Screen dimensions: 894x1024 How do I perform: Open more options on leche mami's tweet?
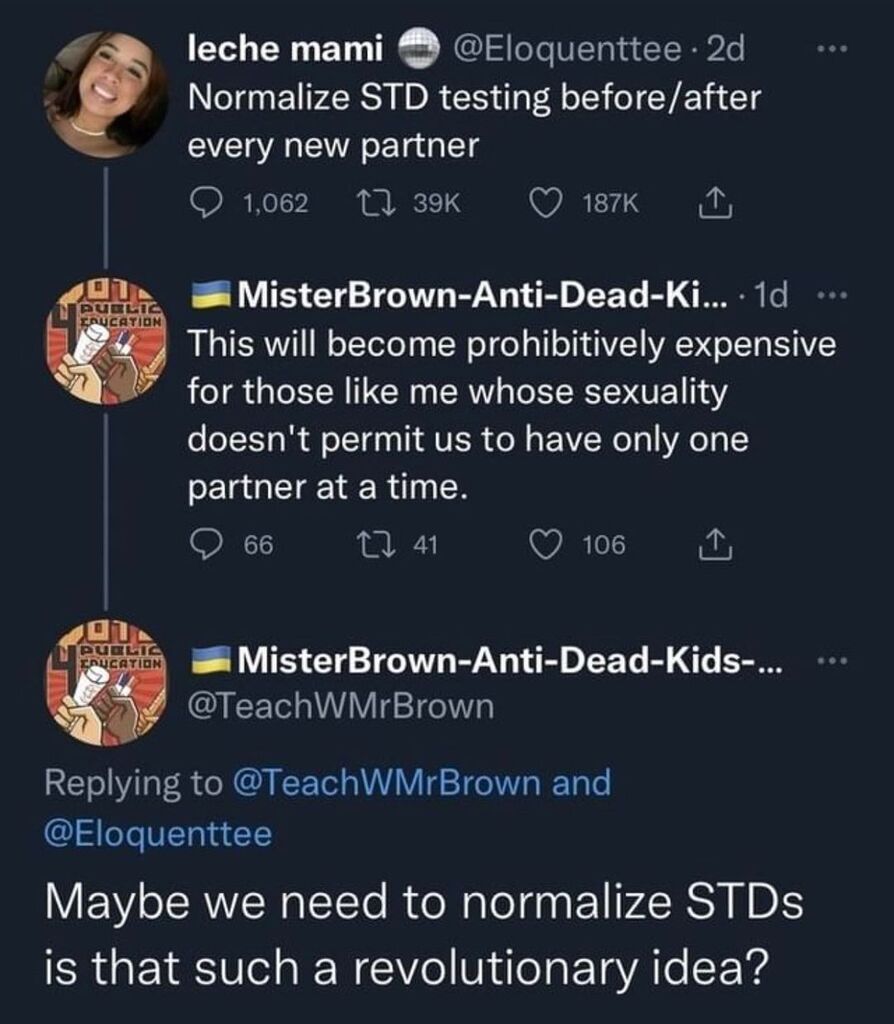coord(831,48)
